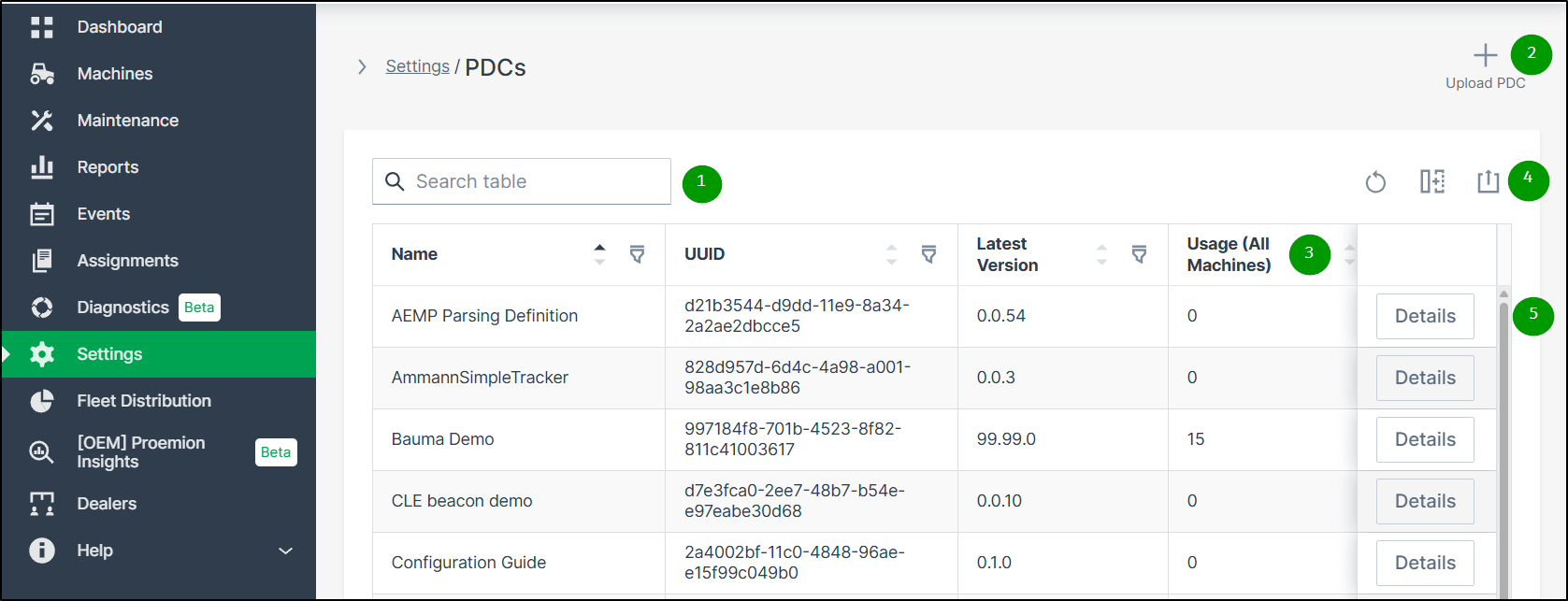
Task: Click the Dashboard sidebar icon
Action: pos(42,27)
